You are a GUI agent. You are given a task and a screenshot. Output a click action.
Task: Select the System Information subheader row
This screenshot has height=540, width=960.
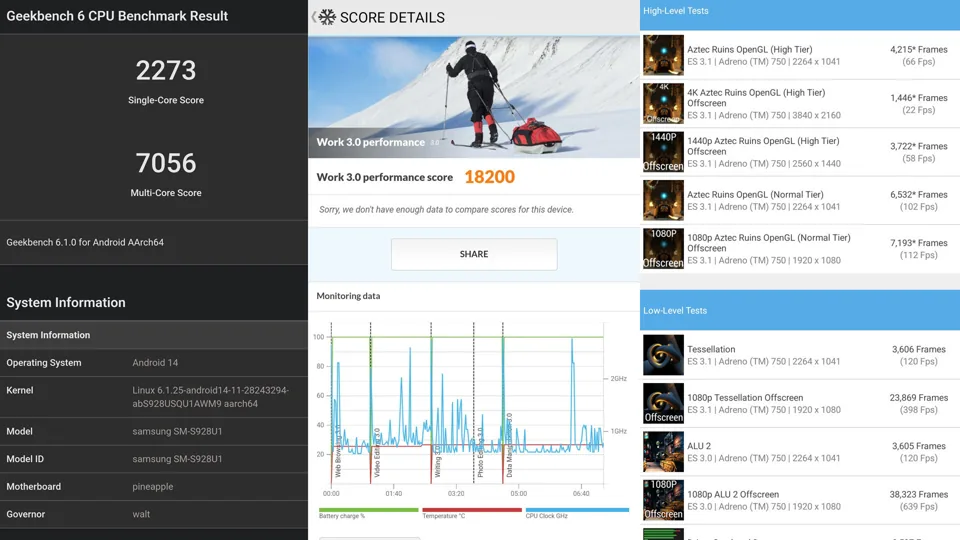pos(153,335)
